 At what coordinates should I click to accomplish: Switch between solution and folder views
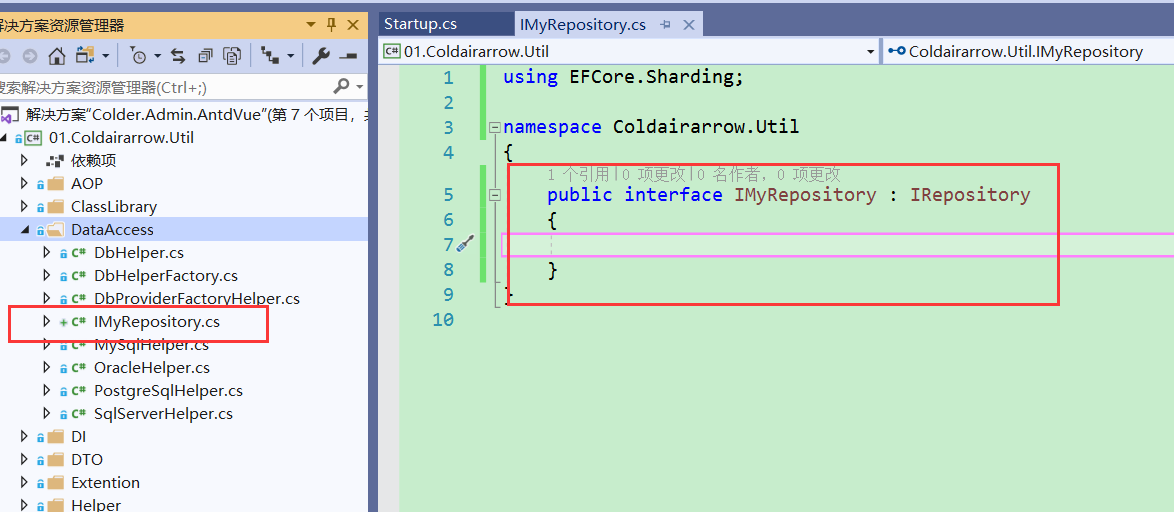click(x=84, y=55)
